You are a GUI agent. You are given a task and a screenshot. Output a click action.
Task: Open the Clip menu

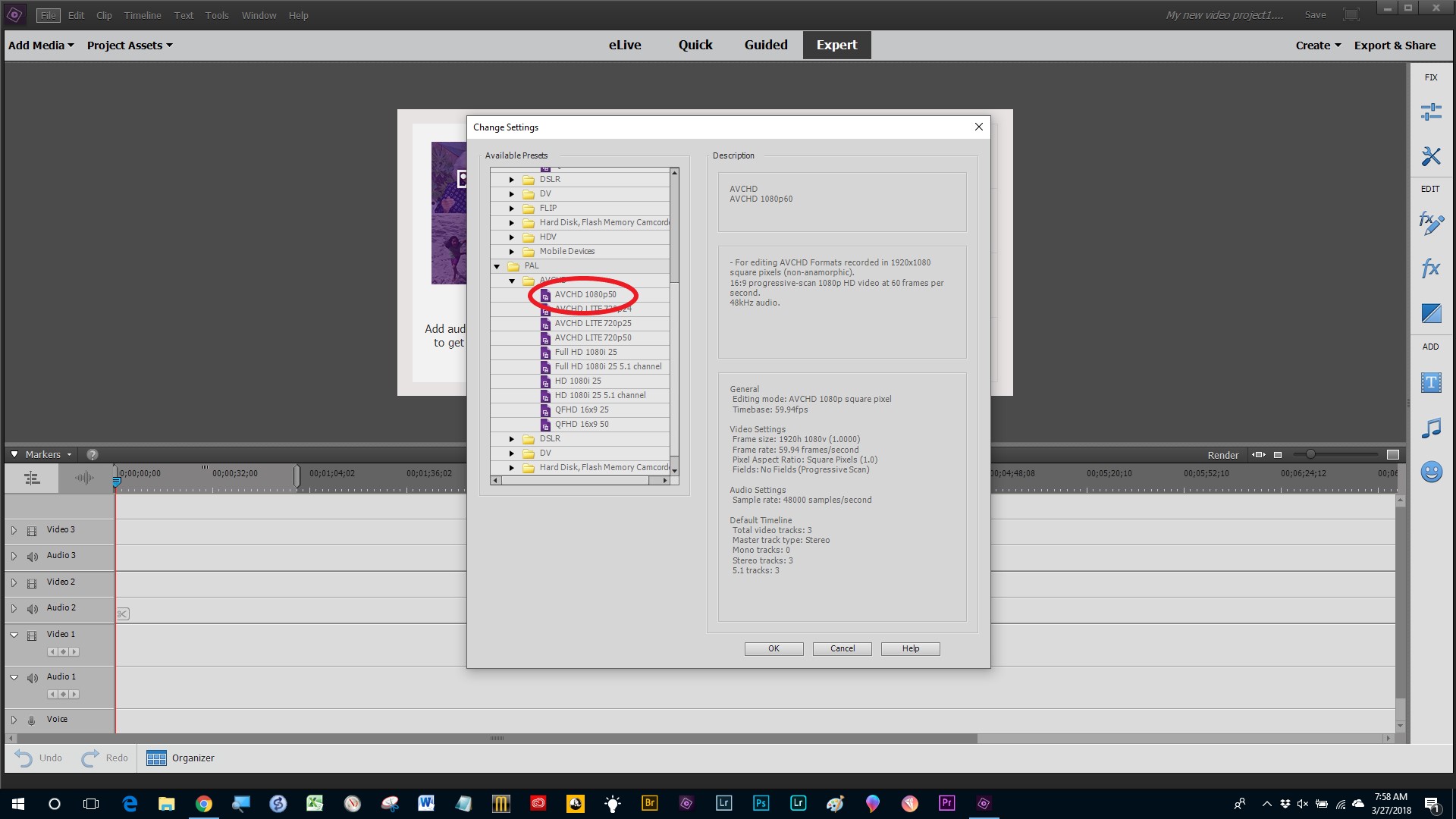(104, 15)
